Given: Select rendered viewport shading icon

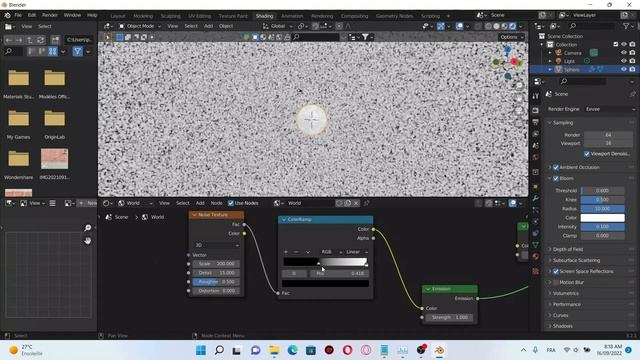Looking at the screenshot, I should 513,26.
